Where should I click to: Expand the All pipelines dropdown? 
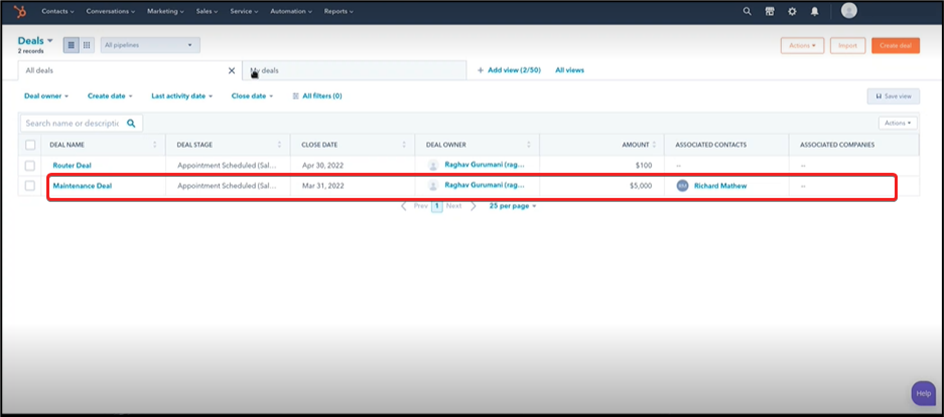pyautogui.click(x=150, y=45)
